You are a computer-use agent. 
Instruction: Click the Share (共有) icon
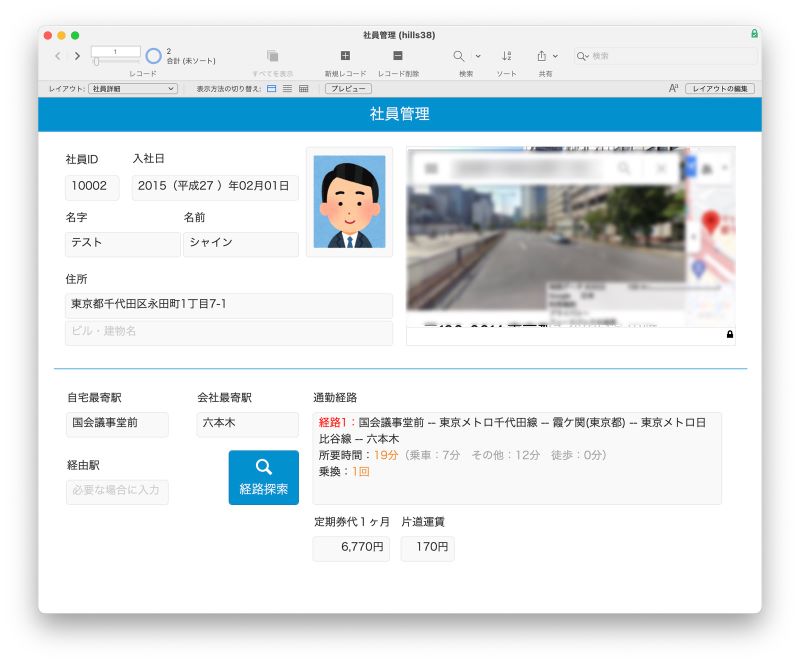click(542, 56)
